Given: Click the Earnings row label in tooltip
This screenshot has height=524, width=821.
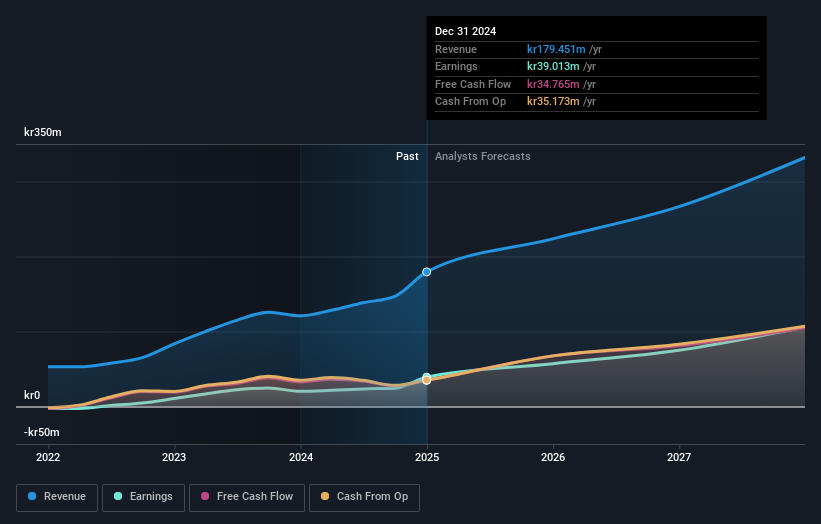Looking at the screenshot, I should (456, 66).
